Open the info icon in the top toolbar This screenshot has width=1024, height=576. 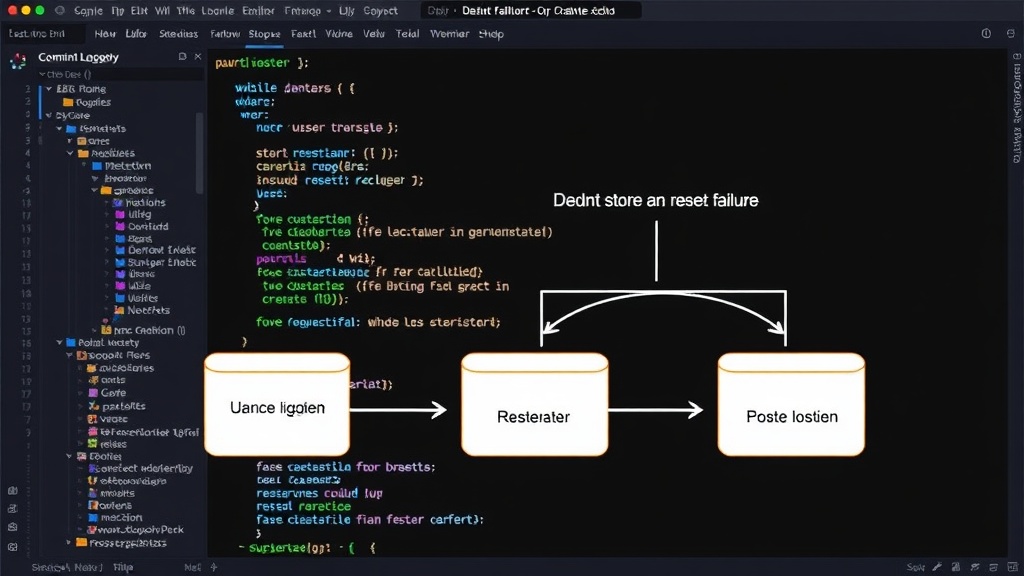coord(986,33)
